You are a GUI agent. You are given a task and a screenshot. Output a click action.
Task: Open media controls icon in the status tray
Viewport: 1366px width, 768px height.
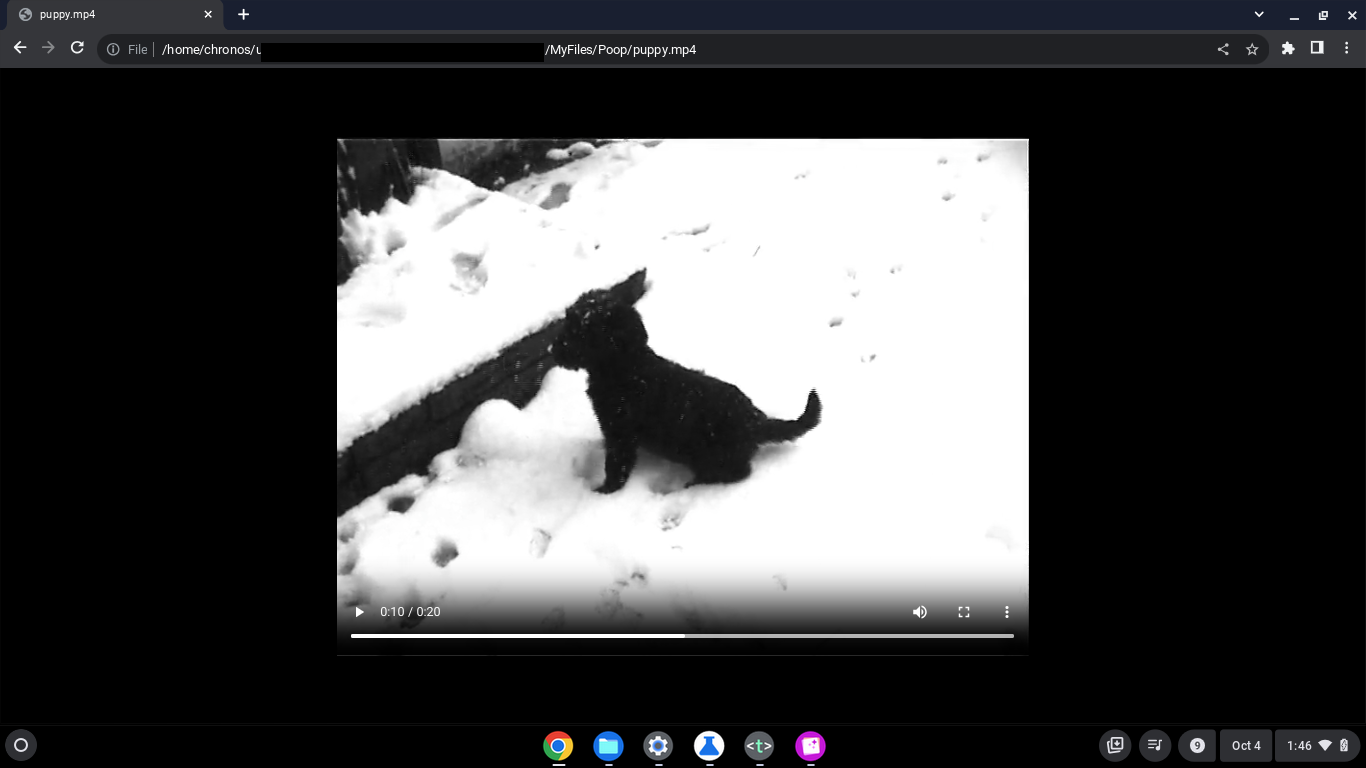point(1155,745)
